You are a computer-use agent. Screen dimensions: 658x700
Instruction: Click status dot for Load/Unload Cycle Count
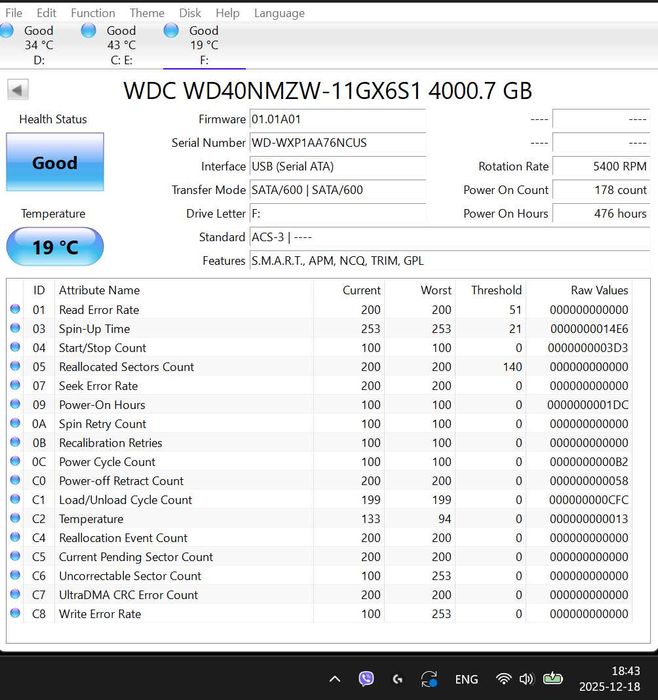pyautogui.click(x=15, y=499)
